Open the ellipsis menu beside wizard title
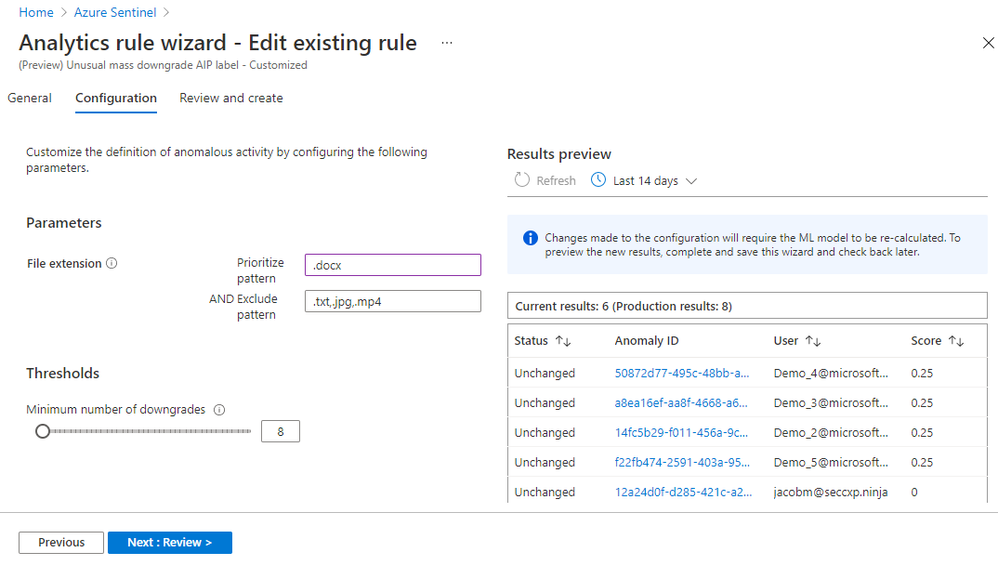This screenshot has width=998, height=566. pyautogui.click(x=447, y=43)
